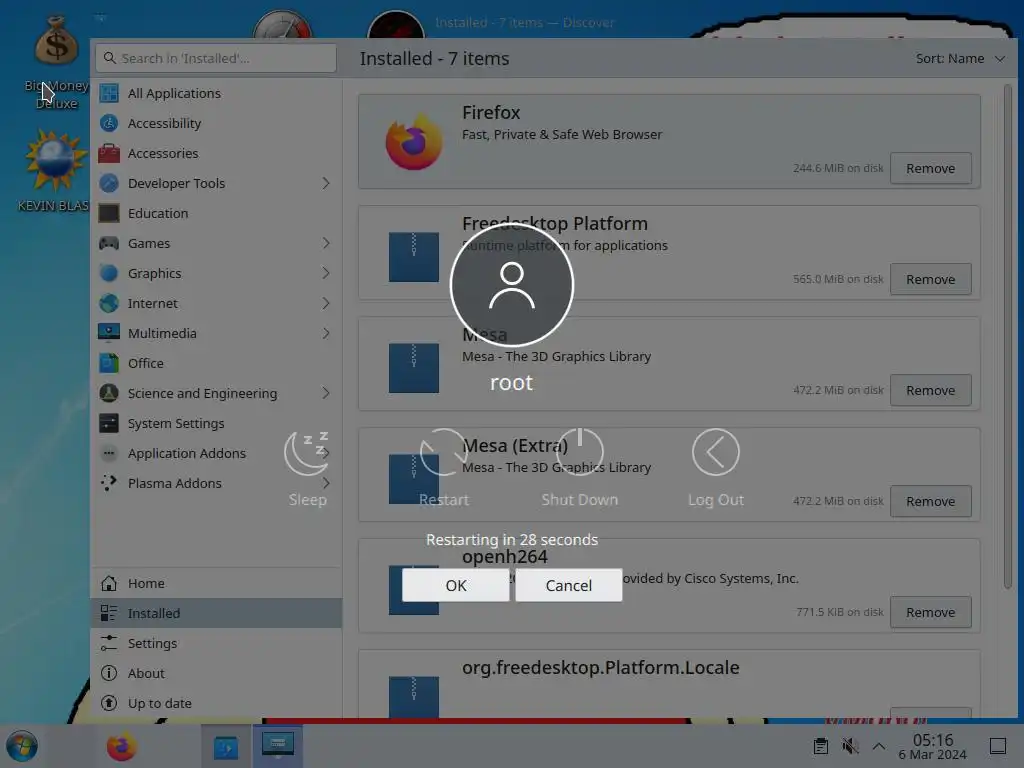Launch Firefox from the taskbar
1024x768 pixels.
pos(121,746)
